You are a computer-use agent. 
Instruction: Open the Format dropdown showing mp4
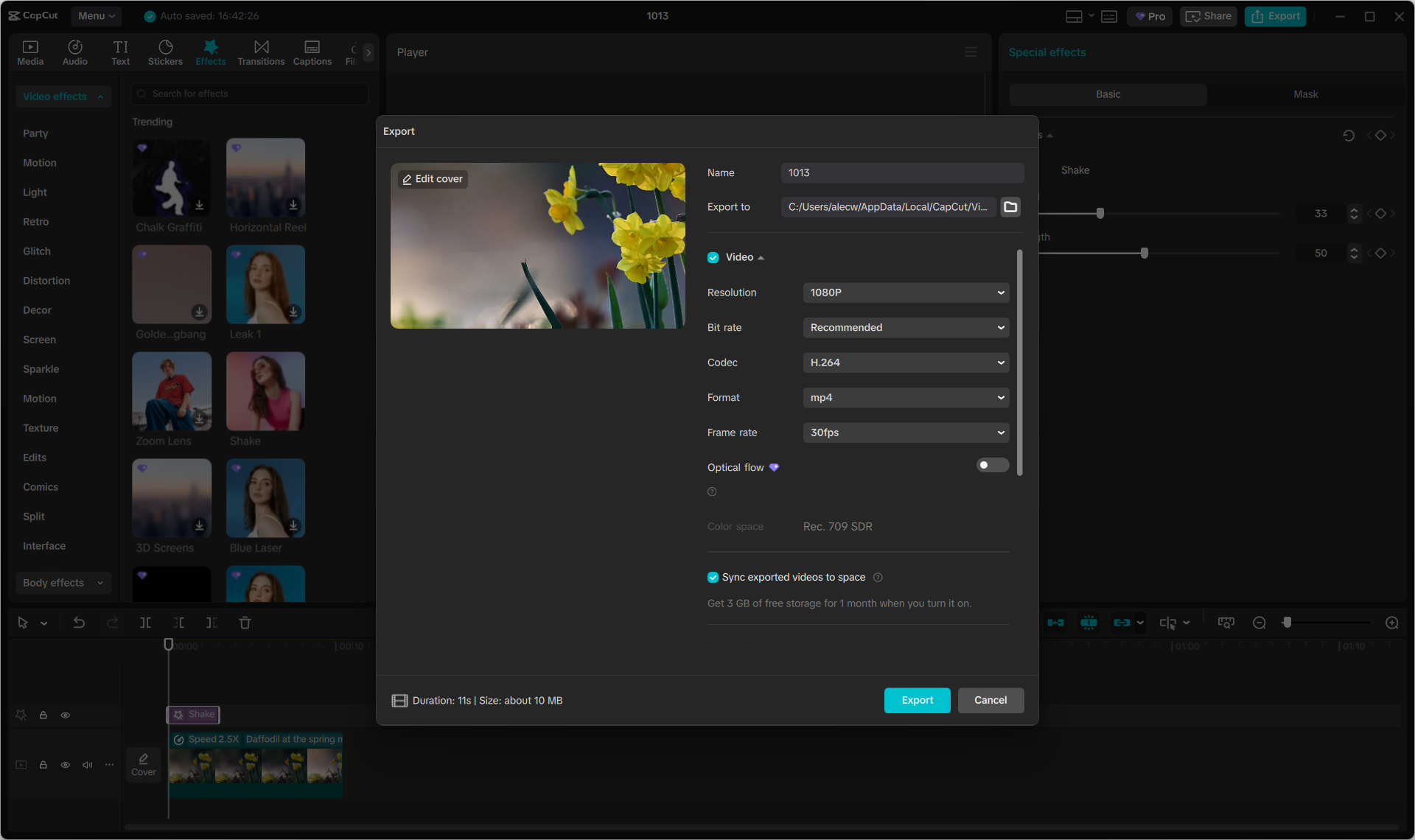click(906, 398)
